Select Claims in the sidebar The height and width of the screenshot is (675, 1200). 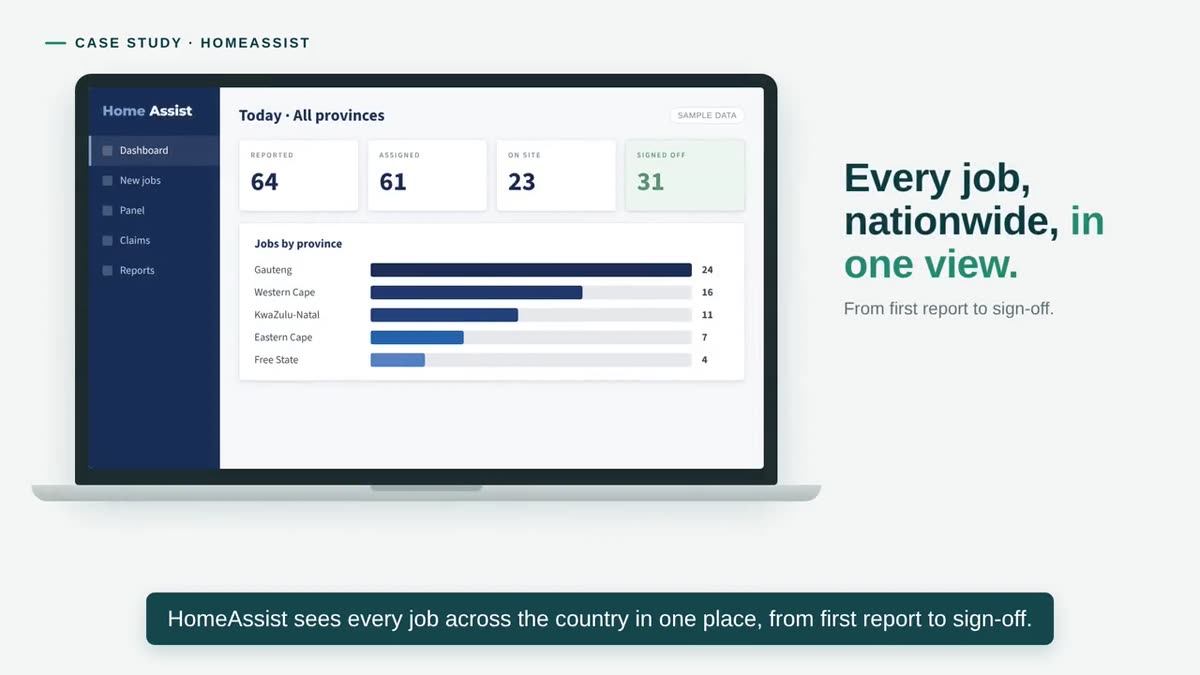[x=154, y=241]
